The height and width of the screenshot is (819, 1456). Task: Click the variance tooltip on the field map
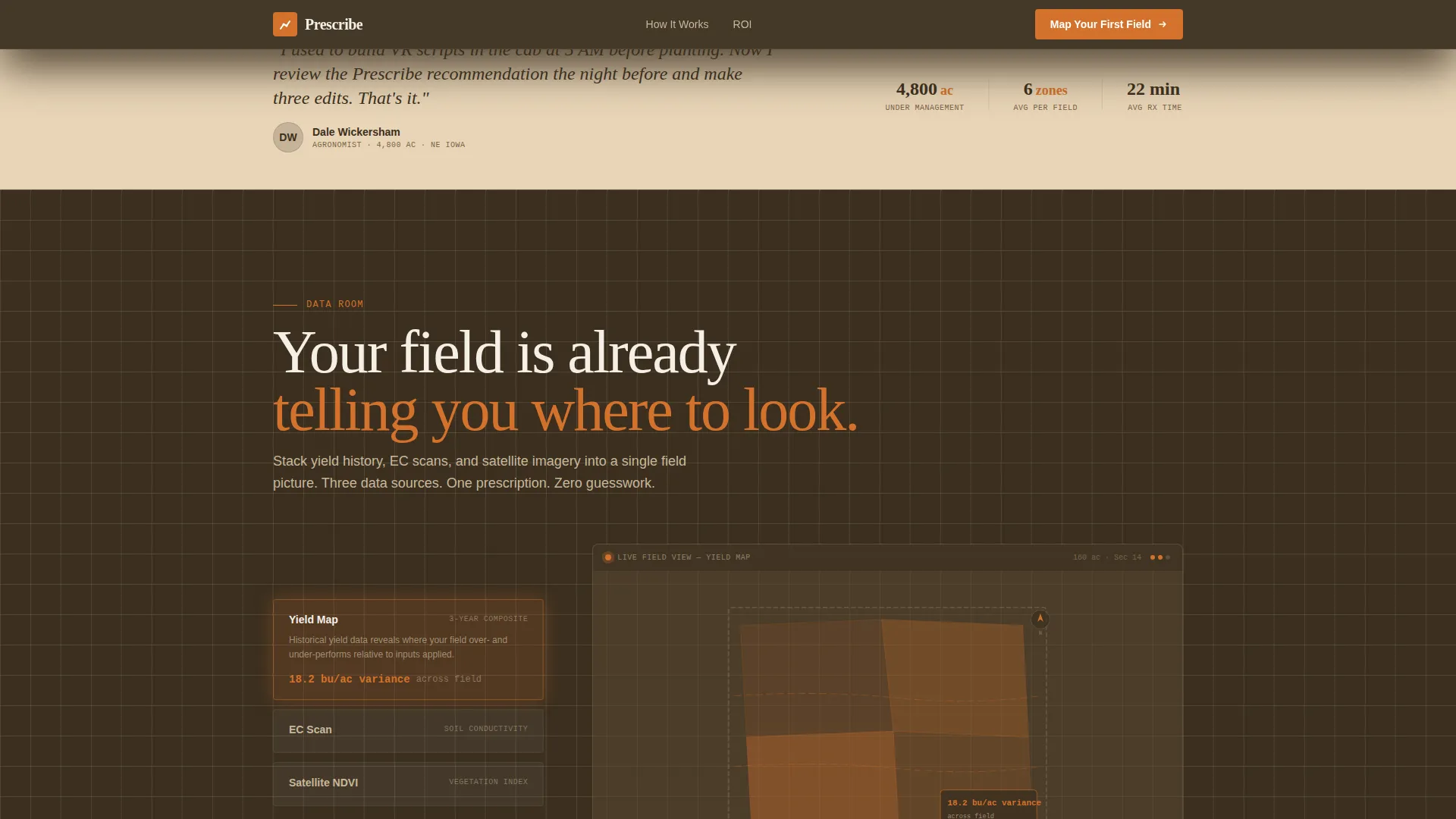coord(989,805)
